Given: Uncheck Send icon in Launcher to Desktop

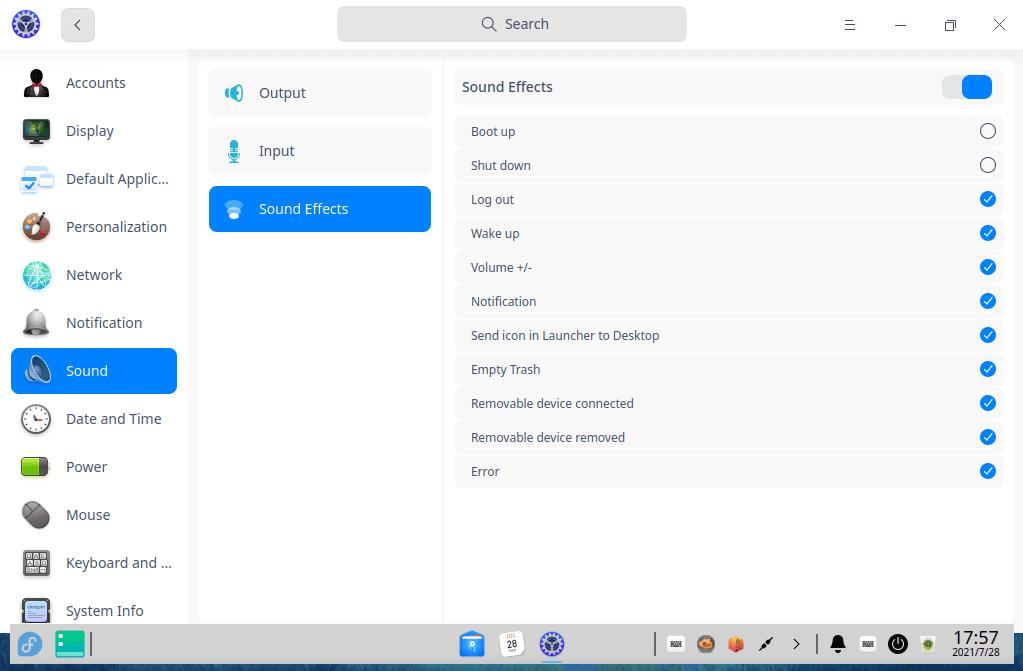Looking at the screenshot, I should (987, 335).
